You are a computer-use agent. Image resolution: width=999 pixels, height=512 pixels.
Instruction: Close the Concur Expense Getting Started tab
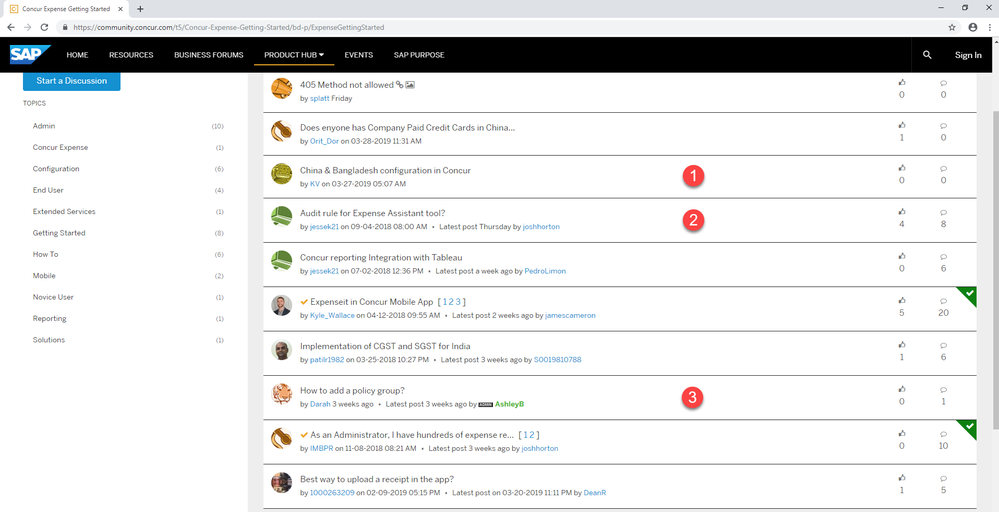click(120, 9)
